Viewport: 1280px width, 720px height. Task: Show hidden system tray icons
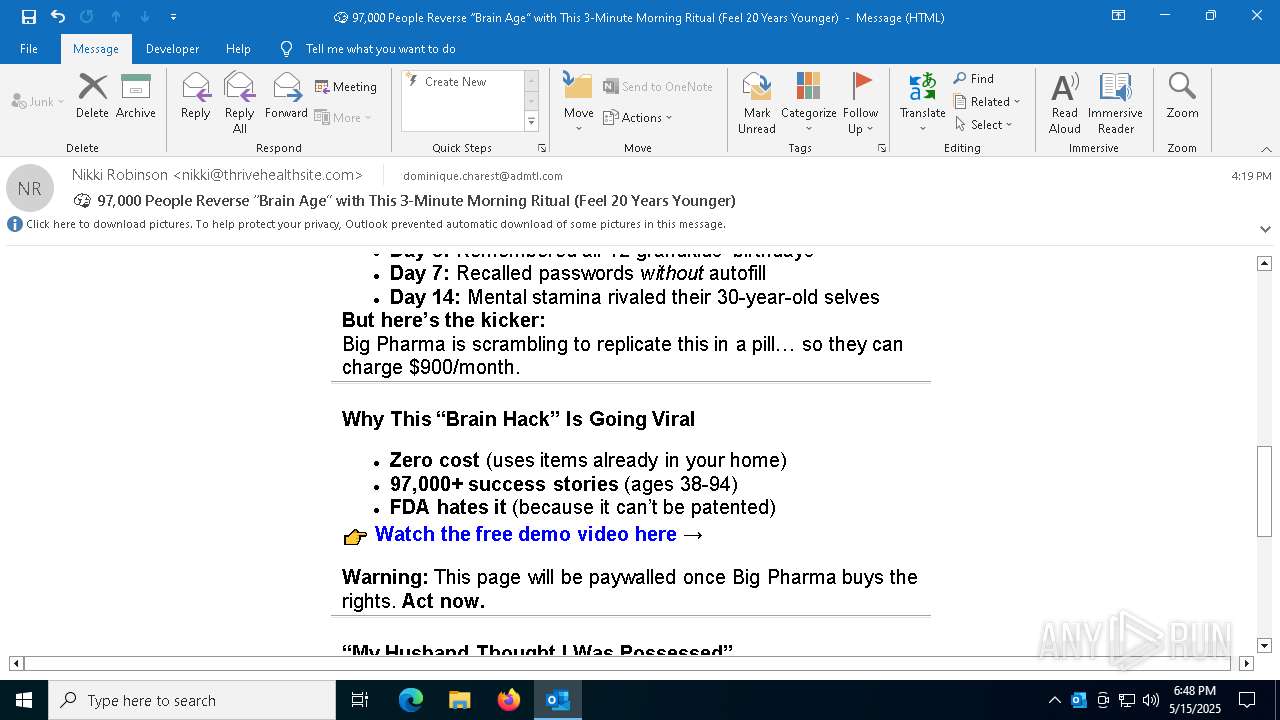coord(1054,700)
